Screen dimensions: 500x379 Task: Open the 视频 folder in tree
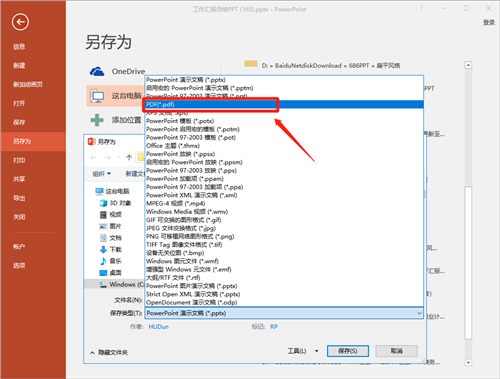(x=111, y=214)
